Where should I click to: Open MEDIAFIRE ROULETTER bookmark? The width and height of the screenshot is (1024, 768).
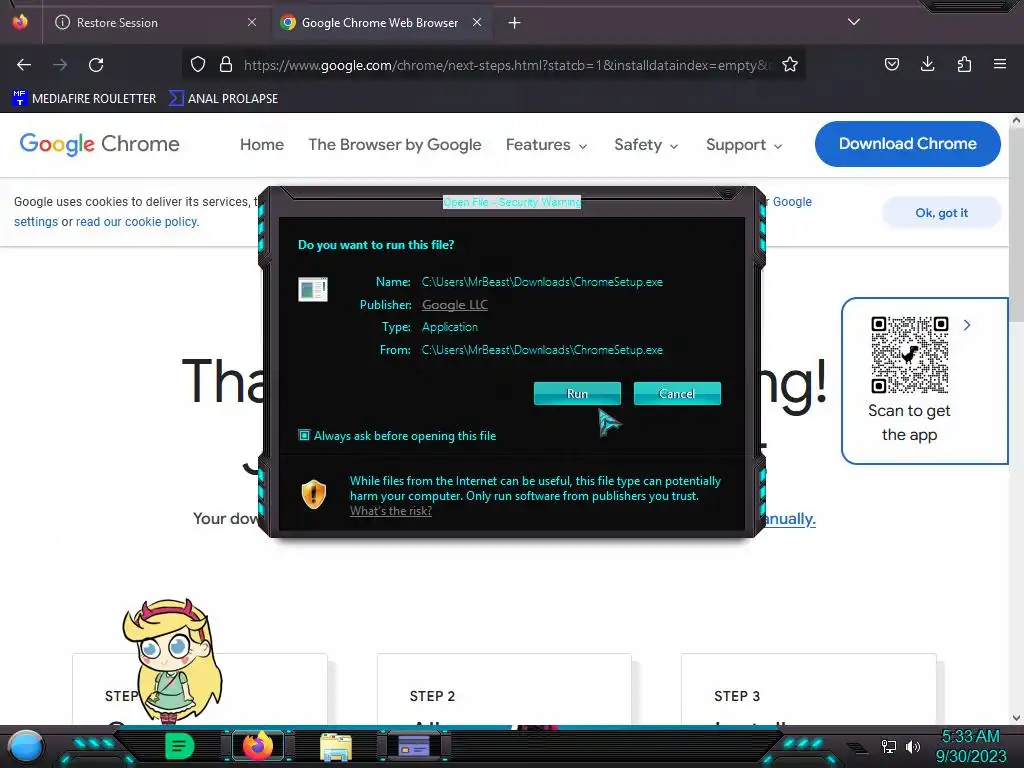84,99
